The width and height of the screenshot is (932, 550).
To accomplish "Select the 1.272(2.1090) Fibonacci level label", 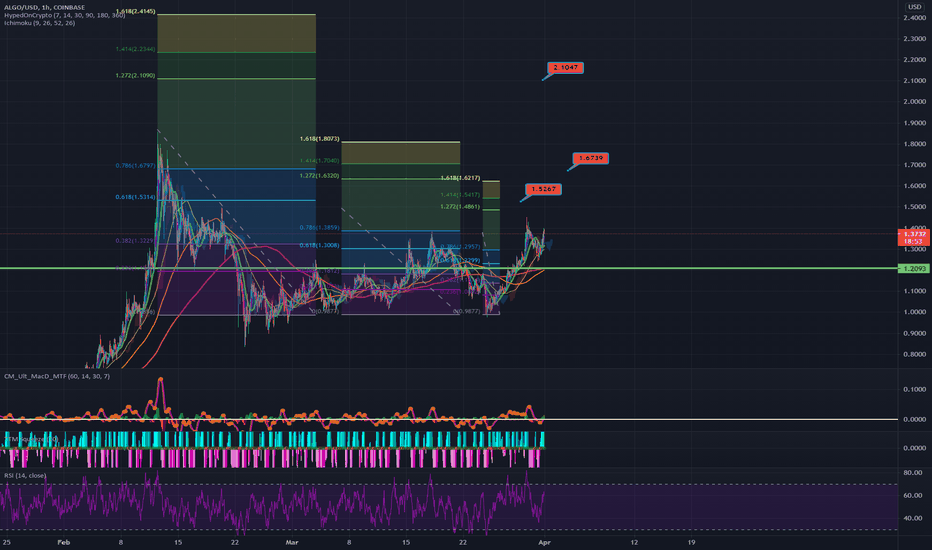I will click(x=136, y=76).
